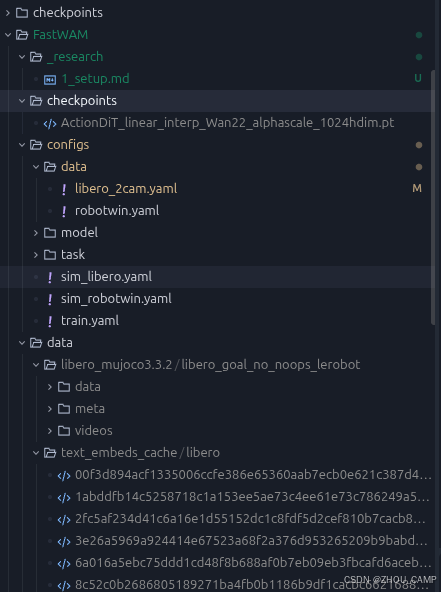Select the videos folder name
Screen dimensions: 441x592
point(94,430)
